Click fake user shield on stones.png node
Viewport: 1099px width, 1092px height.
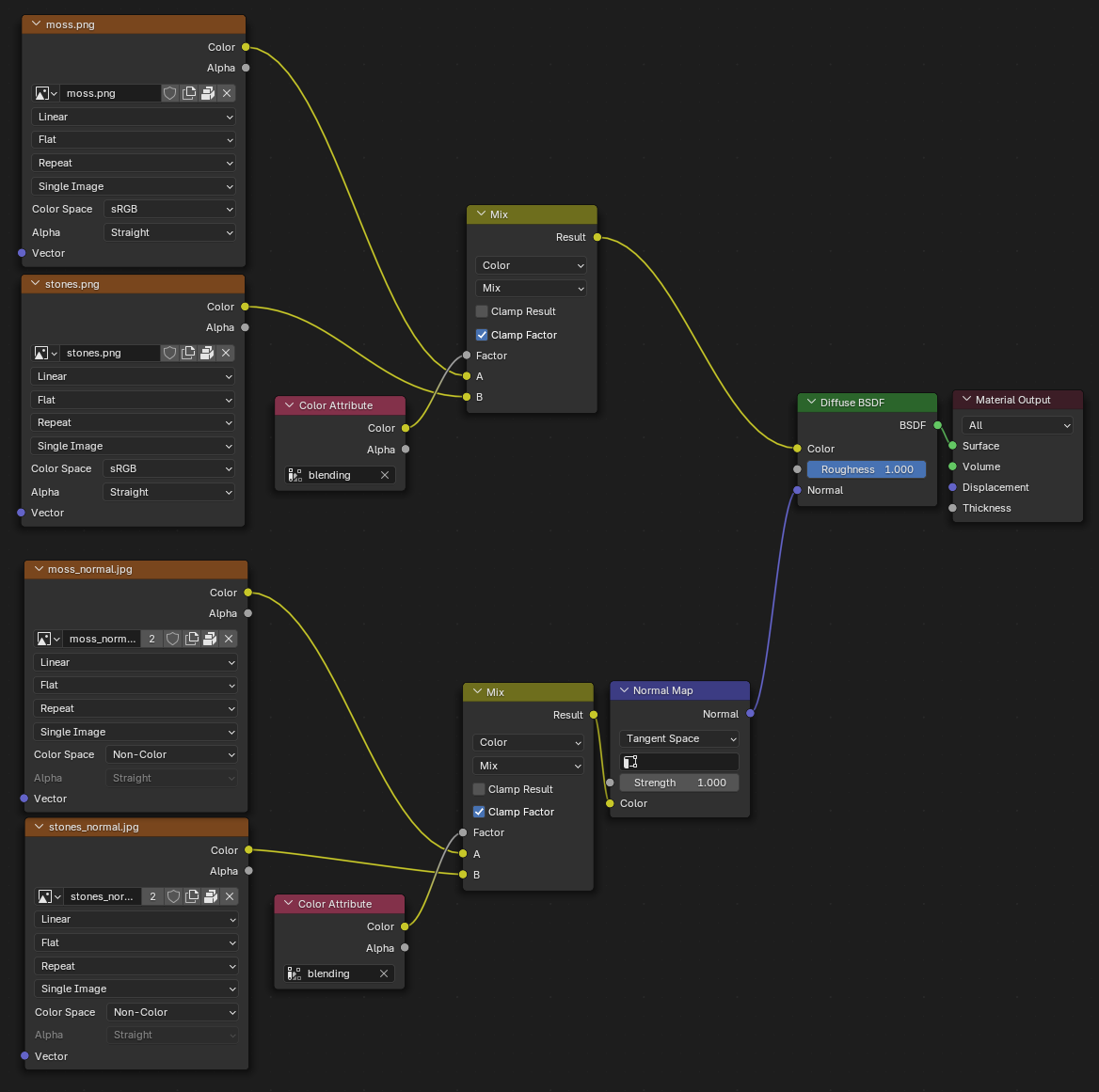tap(169, 353)
